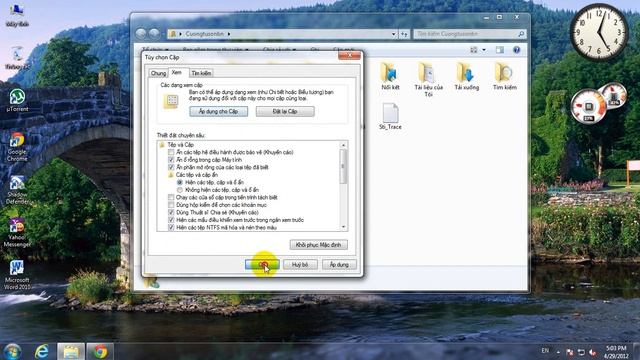This screenshot has width=640, height=360.
Task: Open the address bar history dropdown arrow
Action: point(393,34)
